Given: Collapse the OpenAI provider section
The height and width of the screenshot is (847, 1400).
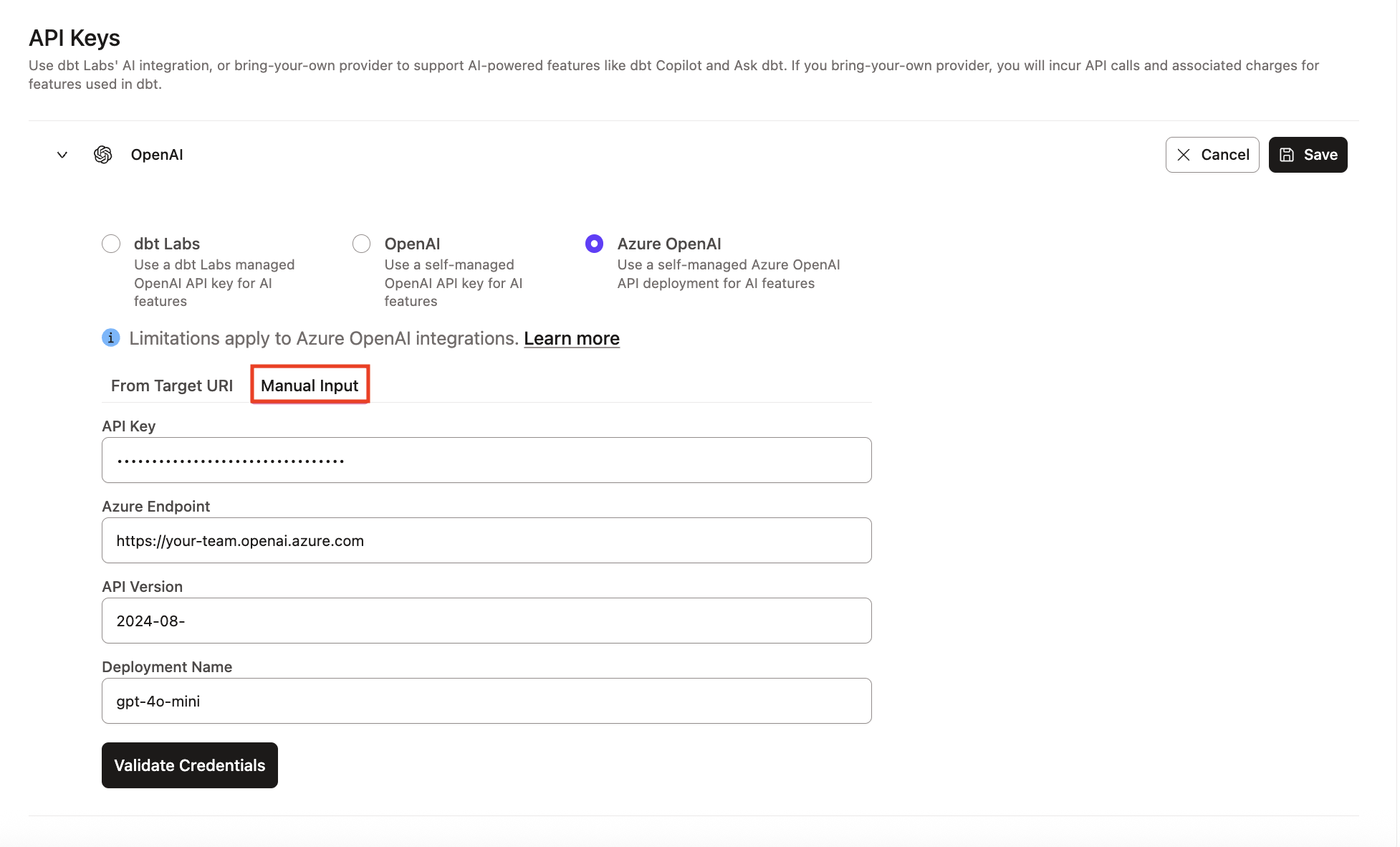Looking at the screenshot, I should (61, 154).
